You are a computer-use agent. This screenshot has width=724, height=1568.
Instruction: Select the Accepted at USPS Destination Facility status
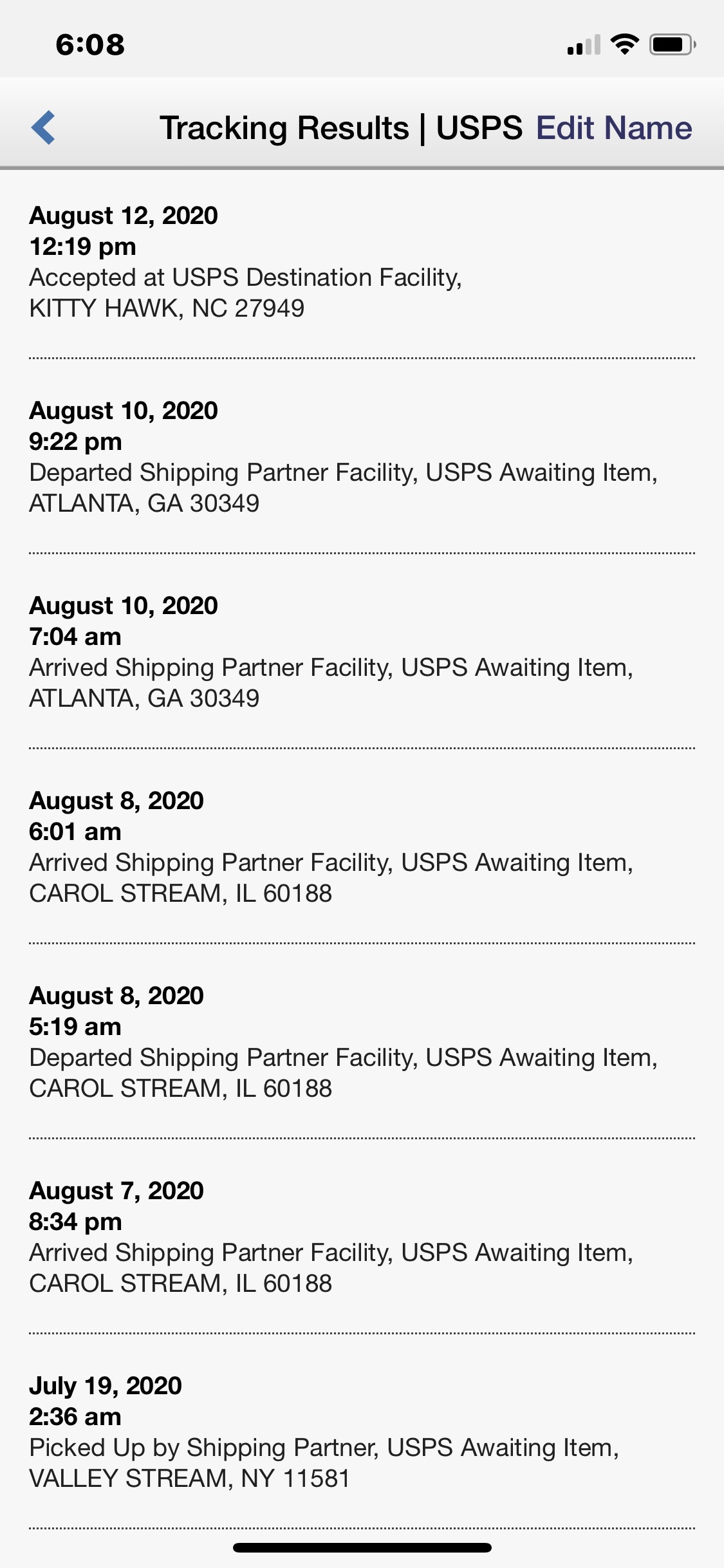[x=245, y=277]
